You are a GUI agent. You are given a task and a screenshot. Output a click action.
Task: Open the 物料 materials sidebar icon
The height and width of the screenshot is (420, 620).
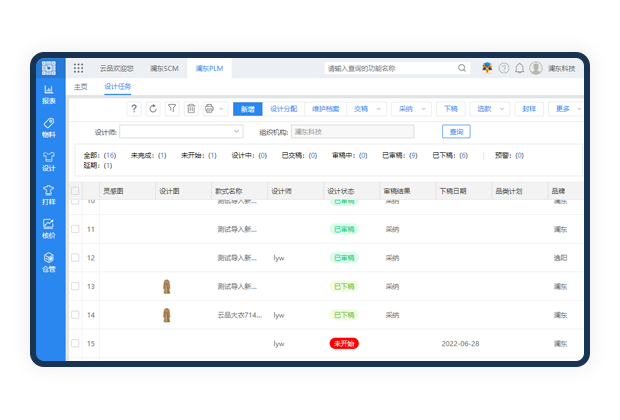pyautogui.click(x=49, y=127)
